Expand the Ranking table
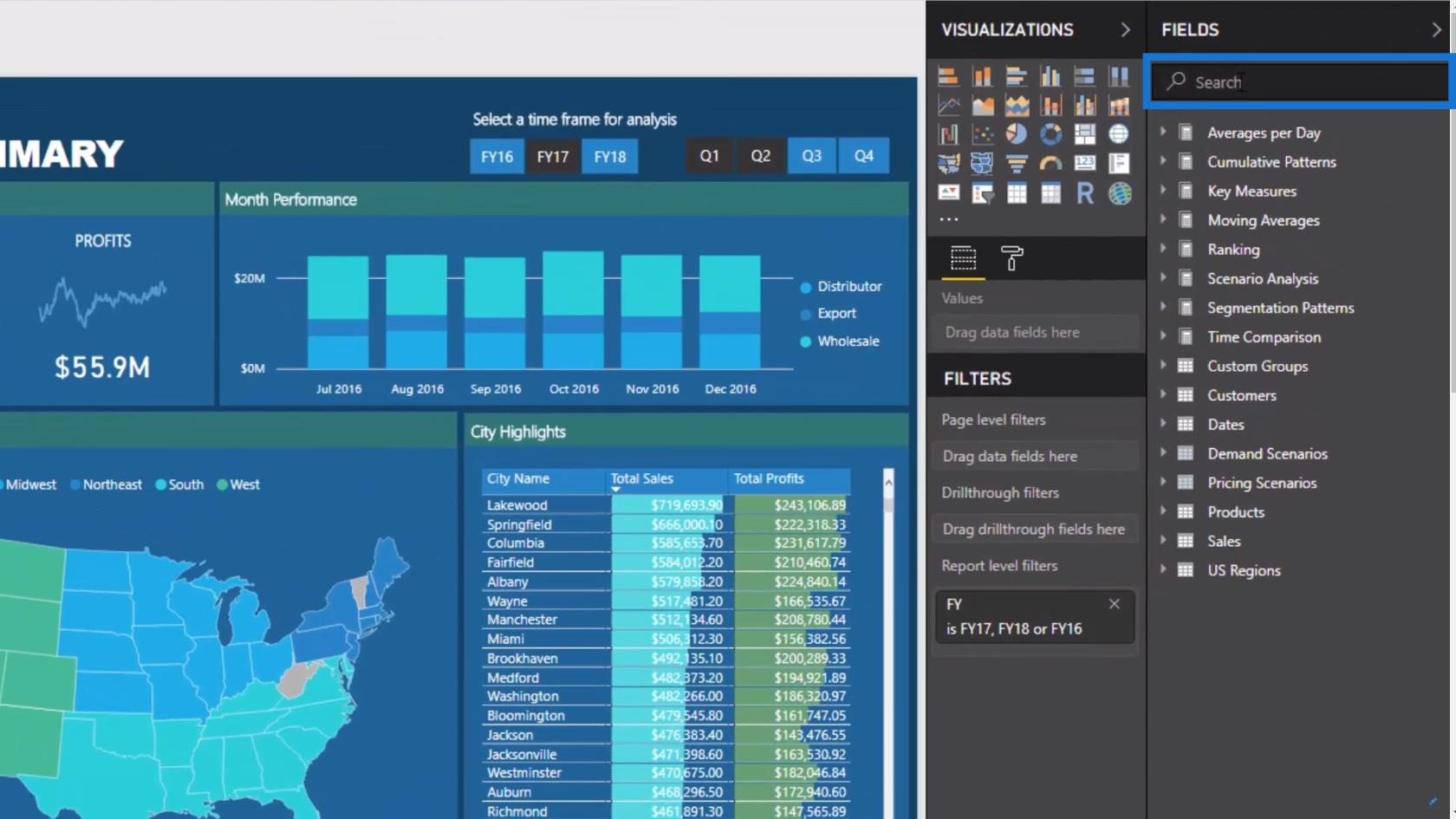The width and height of the screenshot is (1456, 819). click(x=1164, y=249)
